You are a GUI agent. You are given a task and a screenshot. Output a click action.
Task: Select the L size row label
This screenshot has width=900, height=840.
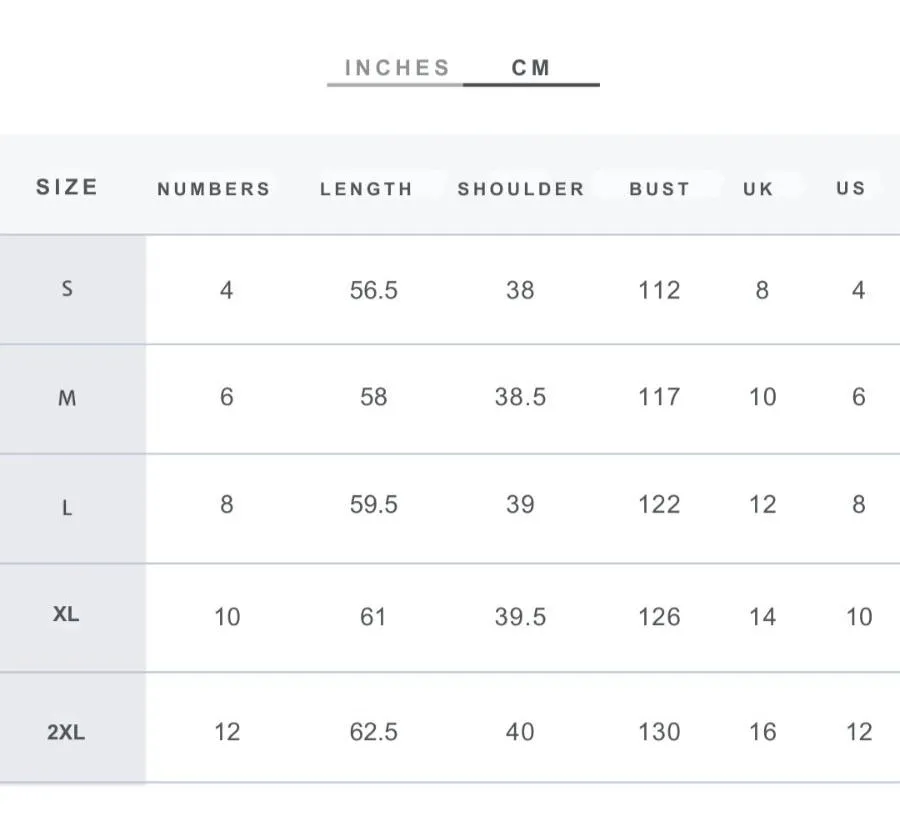(67, 508)
